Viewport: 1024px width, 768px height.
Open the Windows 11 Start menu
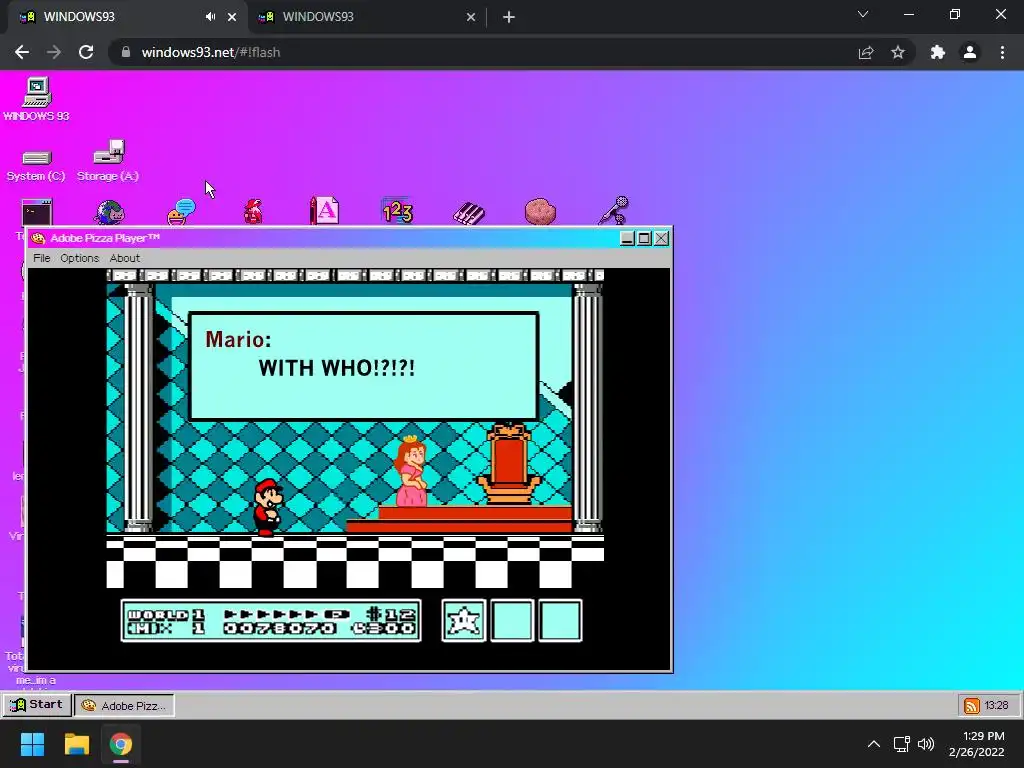pos(32,744)
